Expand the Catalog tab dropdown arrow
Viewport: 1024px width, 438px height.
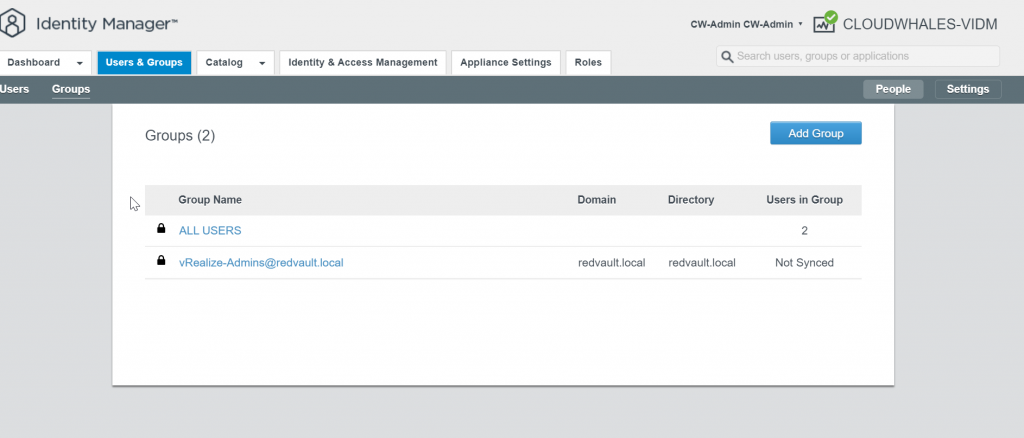[x=262, y=63]
